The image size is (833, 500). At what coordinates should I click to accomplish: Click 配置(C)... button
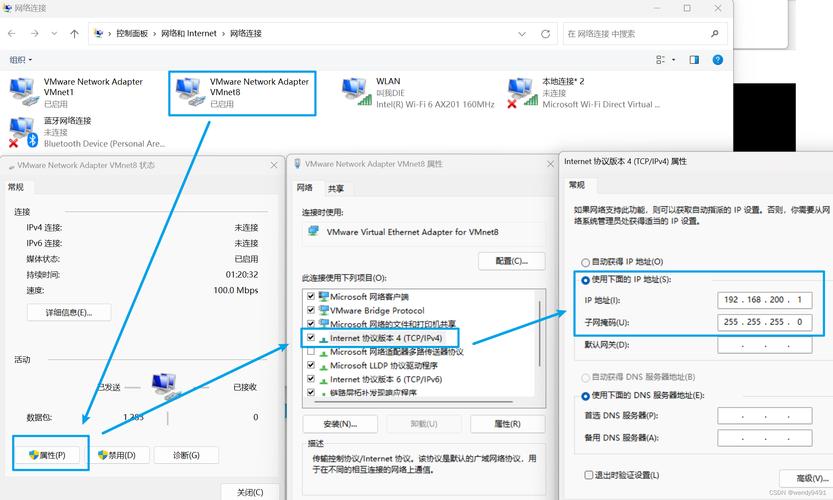tap(512, 261)
